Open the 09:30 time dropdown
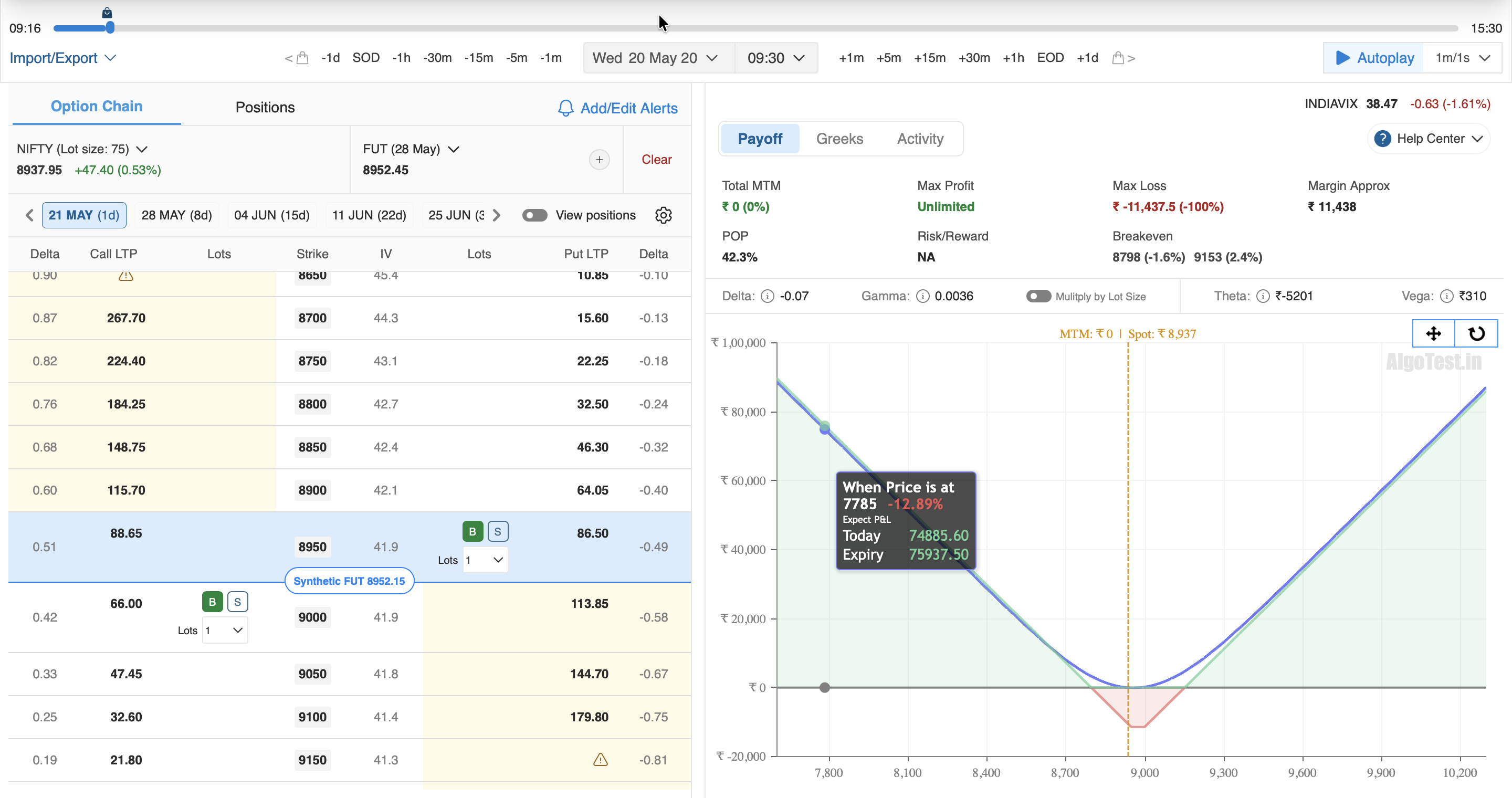Screen dimensions: 1512x798 [775, 58]
